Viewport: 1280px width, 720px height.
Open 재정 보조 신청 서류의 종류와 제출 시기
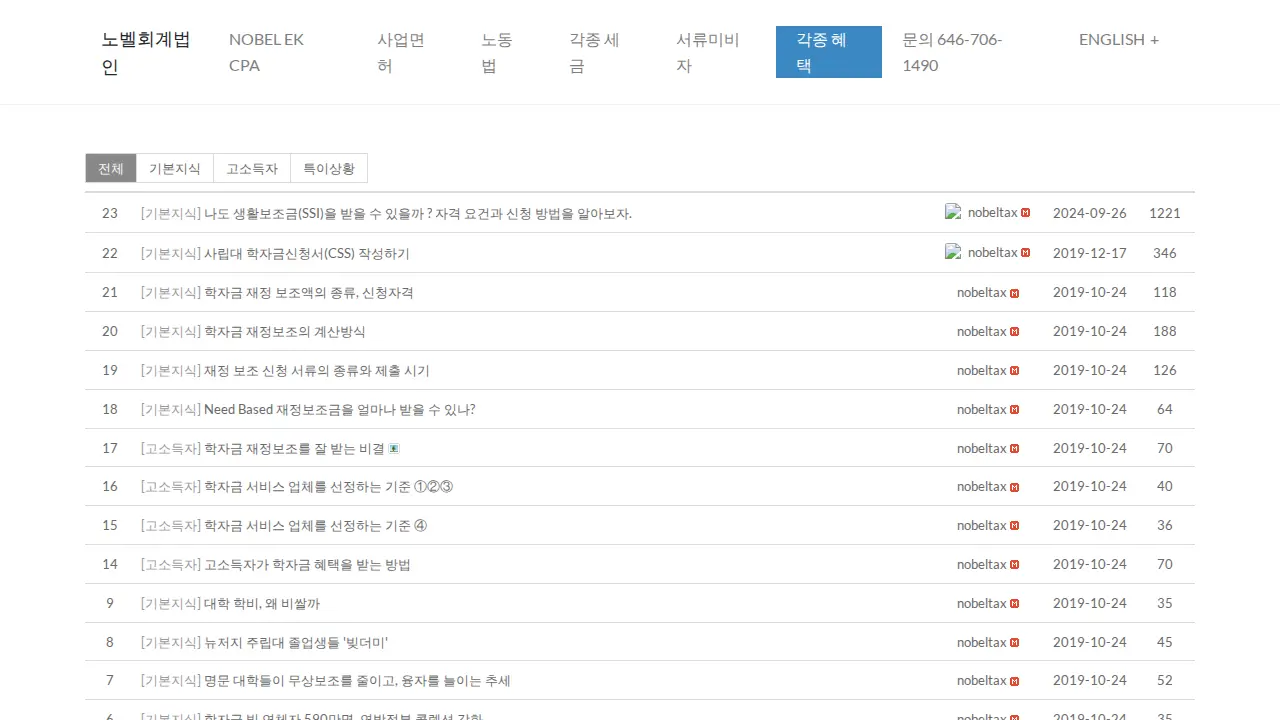(317, 371)
